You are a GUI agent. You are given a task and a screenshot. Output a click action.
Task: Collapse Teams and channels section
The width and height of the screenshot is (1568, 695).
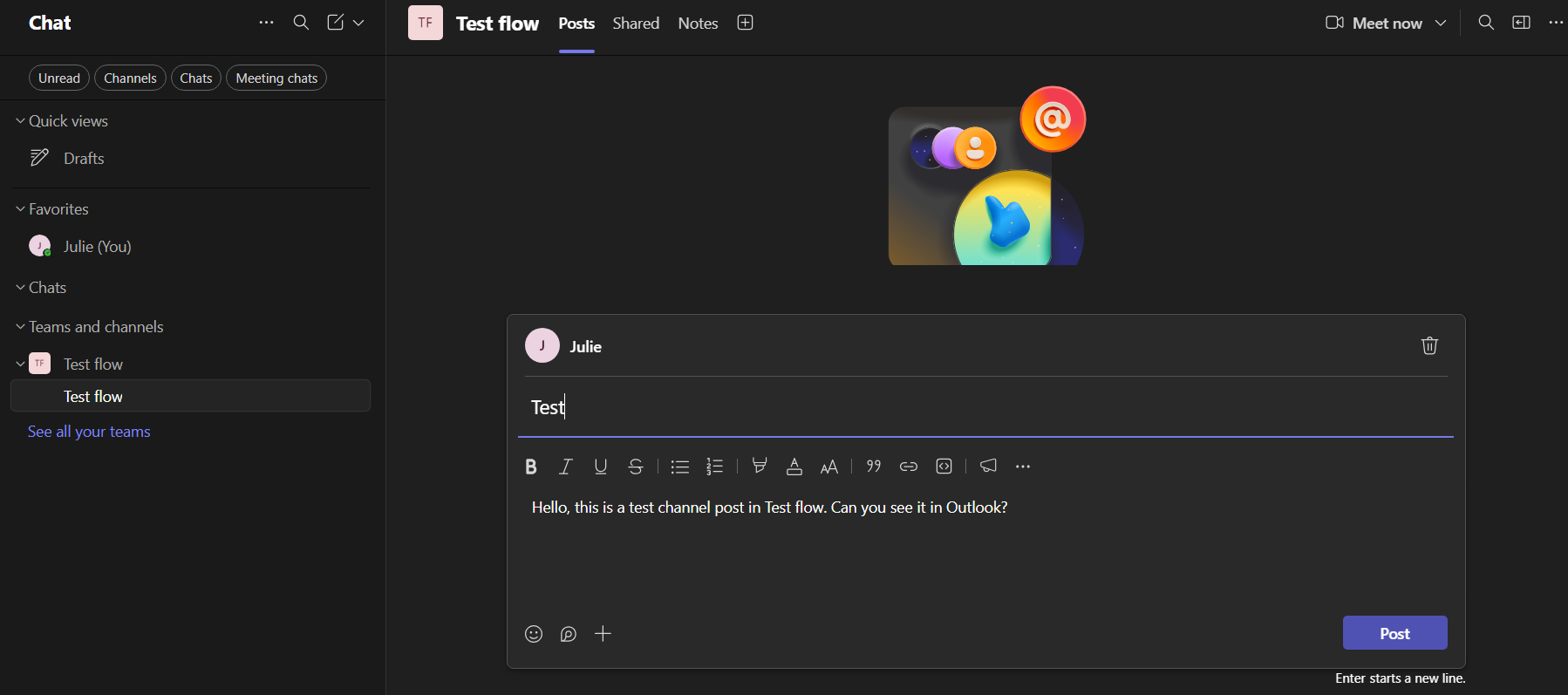tap(20, 327)
